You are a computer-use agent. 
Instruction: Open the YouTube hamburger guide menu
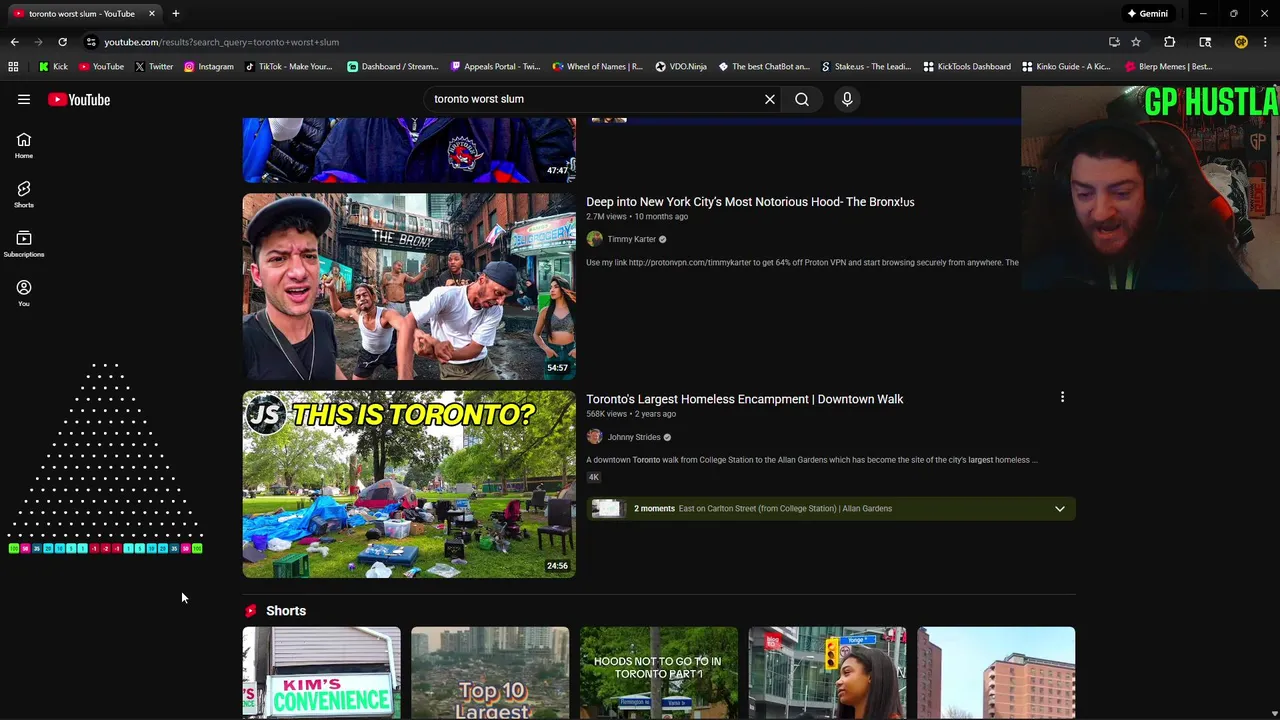(24, 99)
